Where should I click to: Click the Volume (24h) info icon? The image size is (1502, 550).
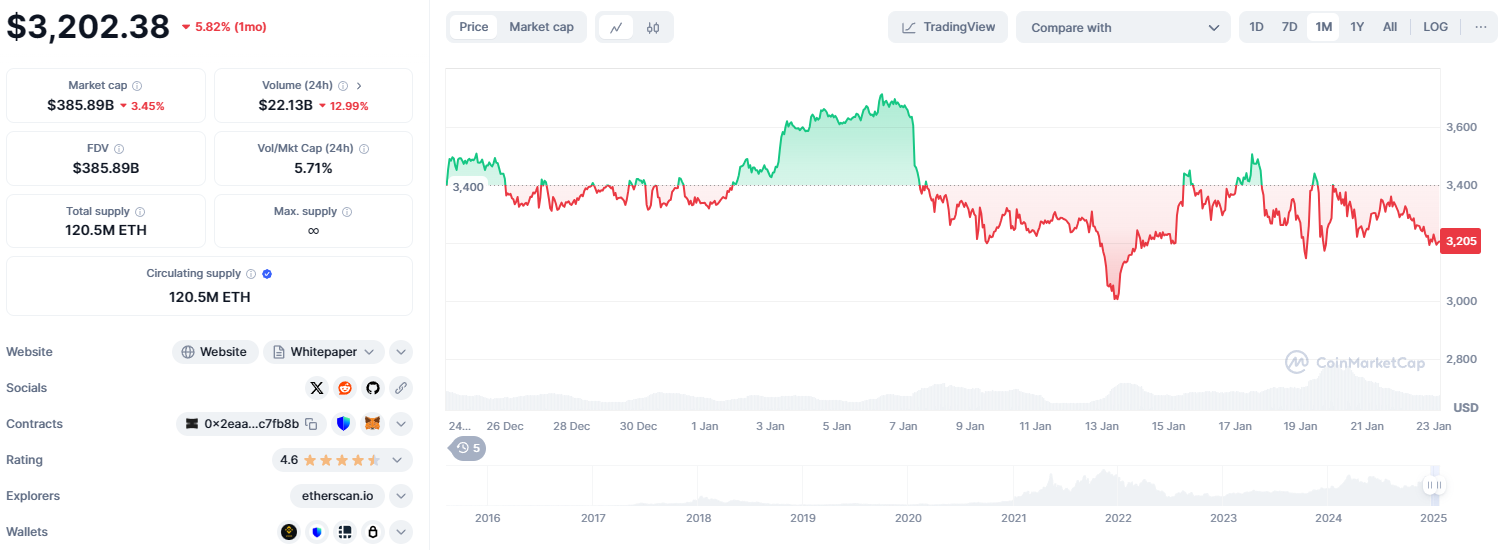tap(343, 86)
